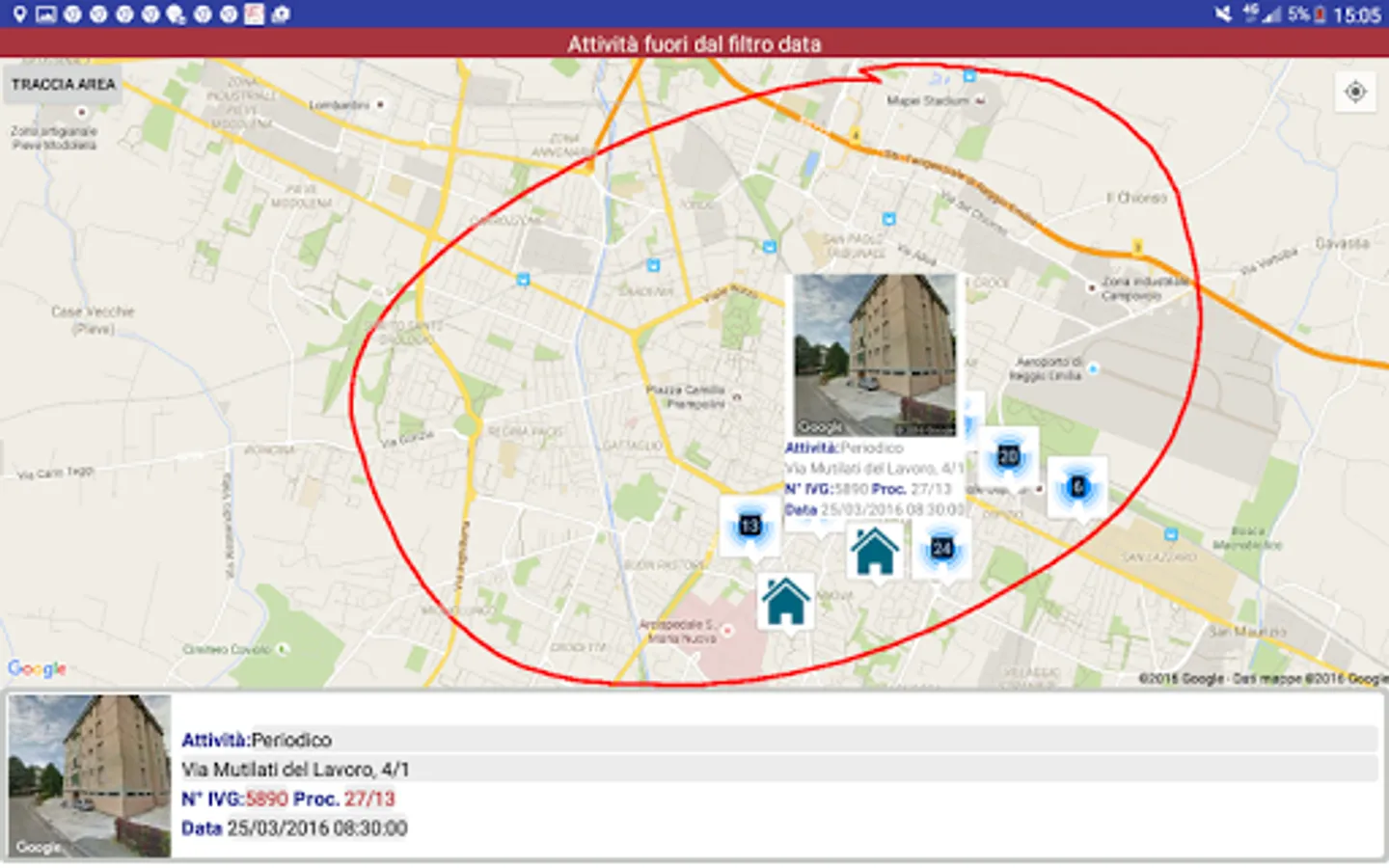This screenshot has width=1389, height=868.
Task: Tap the cluster marker numbered 24
Action: [941, 549]
